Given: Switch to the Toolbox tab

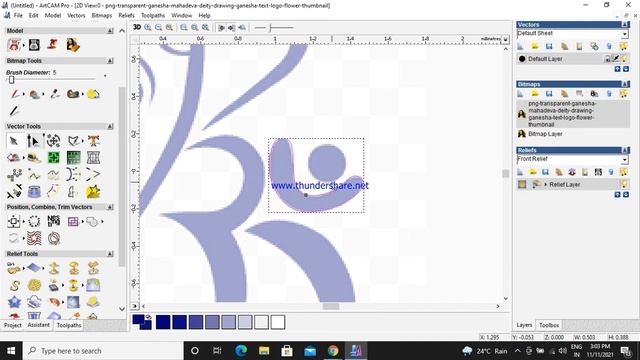Looking at the screenshot, I should point(549,325).
